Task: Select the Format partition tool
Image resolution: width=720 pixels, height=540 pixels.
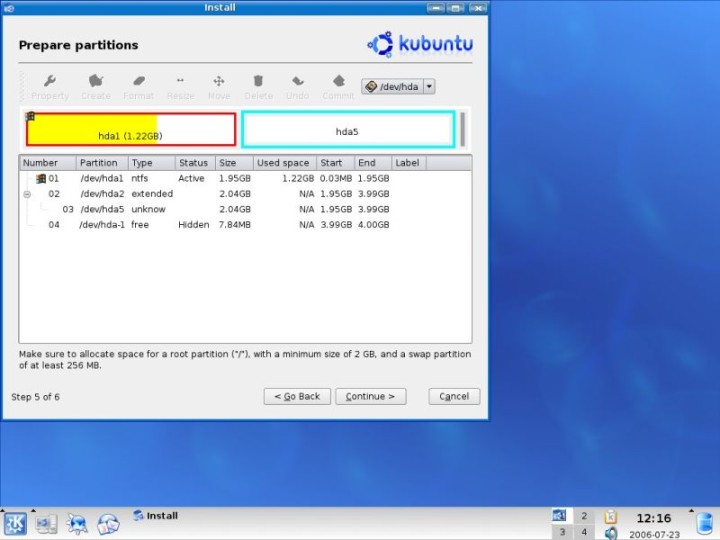Action: pyautogui.click(x=138, y=82)
